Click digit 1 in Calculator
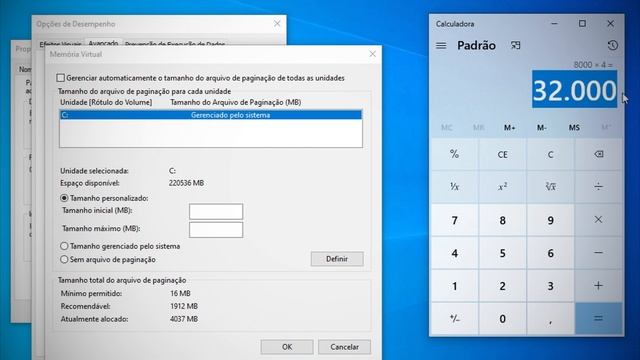This screenshot has width=640, height=360. (454, 286)
